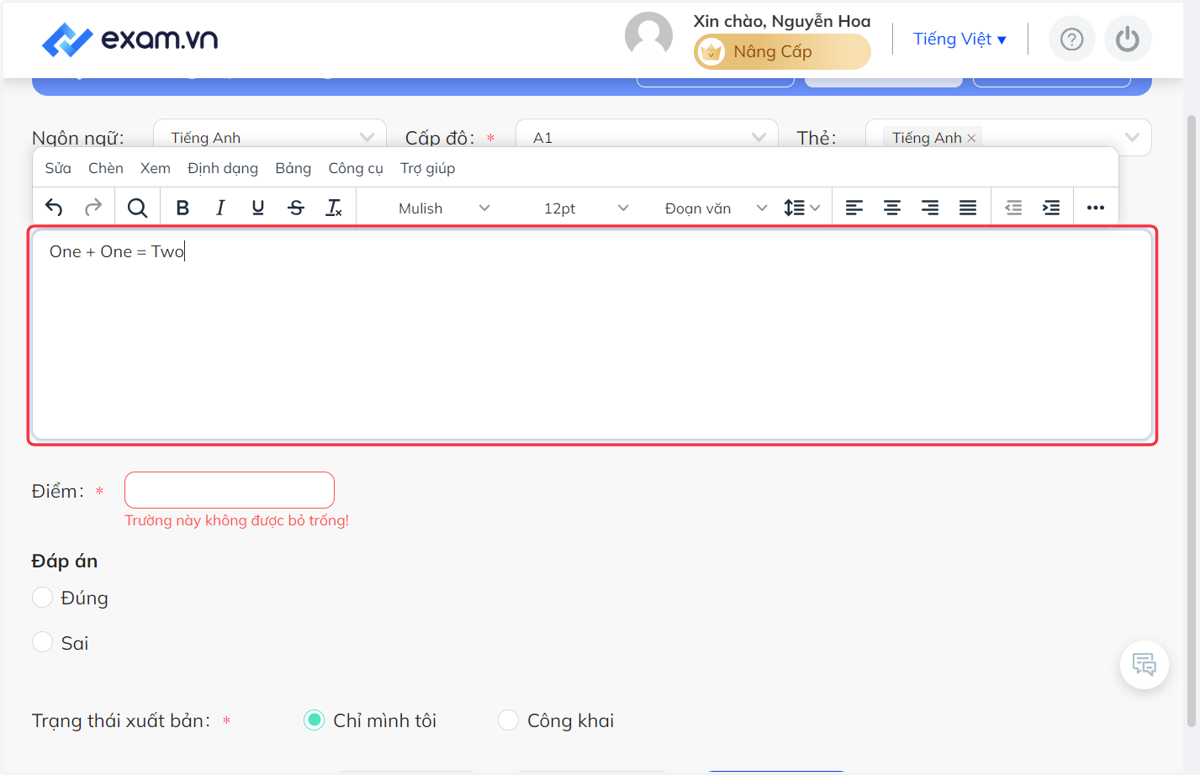Open the Bảng menu

tap(293, 168)
